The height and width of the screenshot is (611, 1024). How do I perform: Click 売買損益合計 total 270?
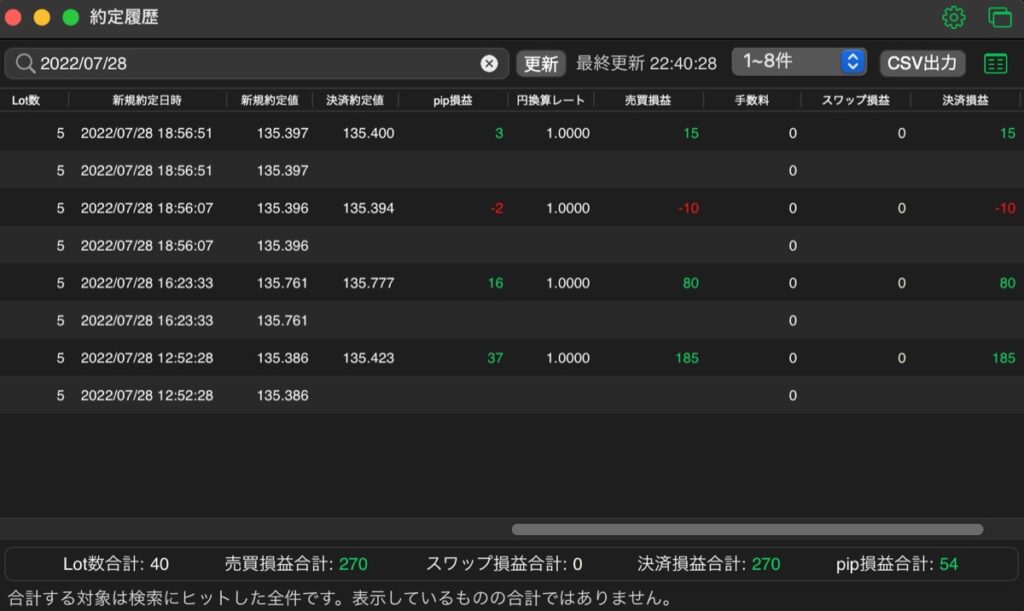point(353,564)
